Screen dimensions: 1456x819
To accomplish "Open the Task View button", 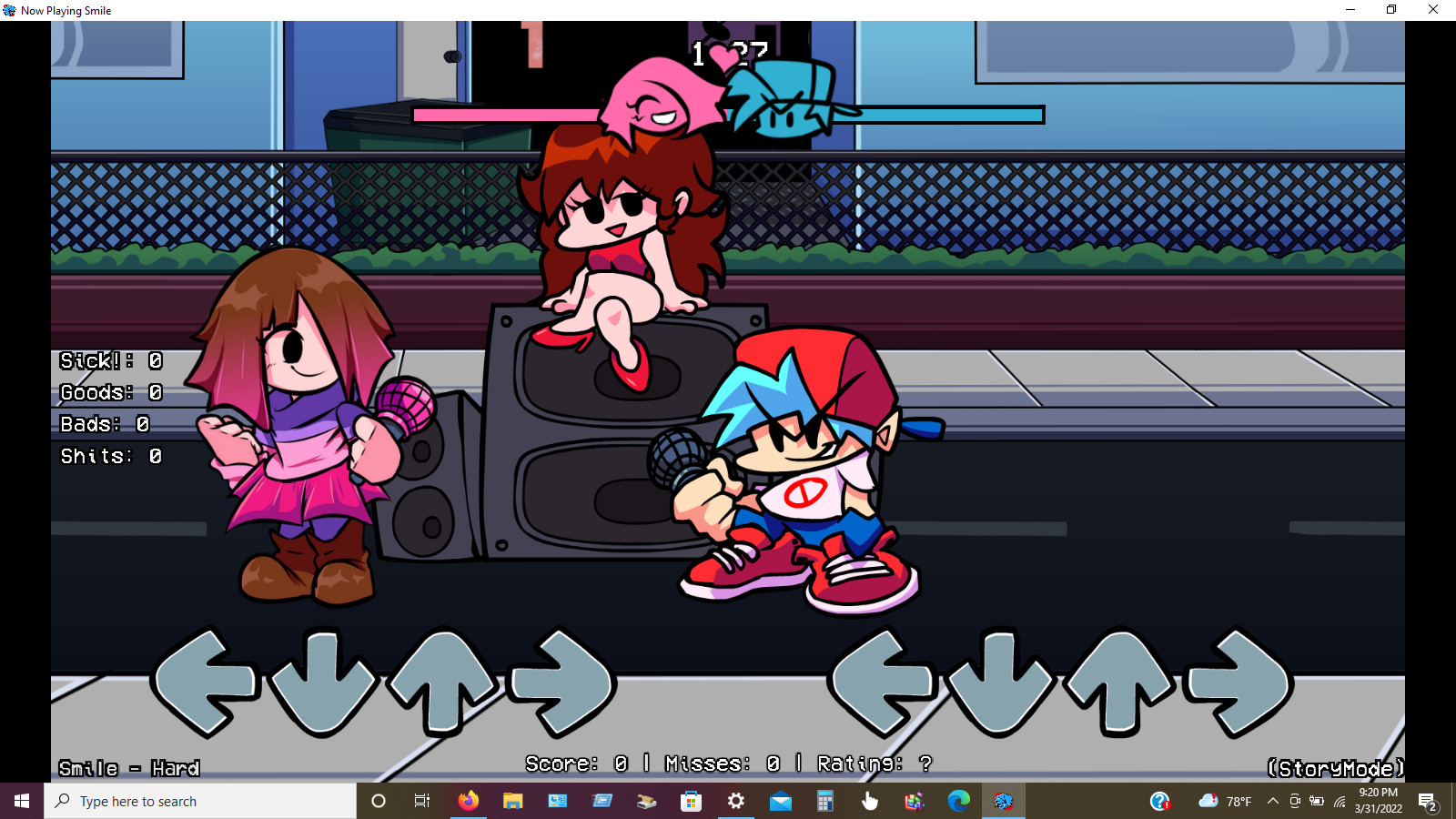I will click(x=422, y=801).
